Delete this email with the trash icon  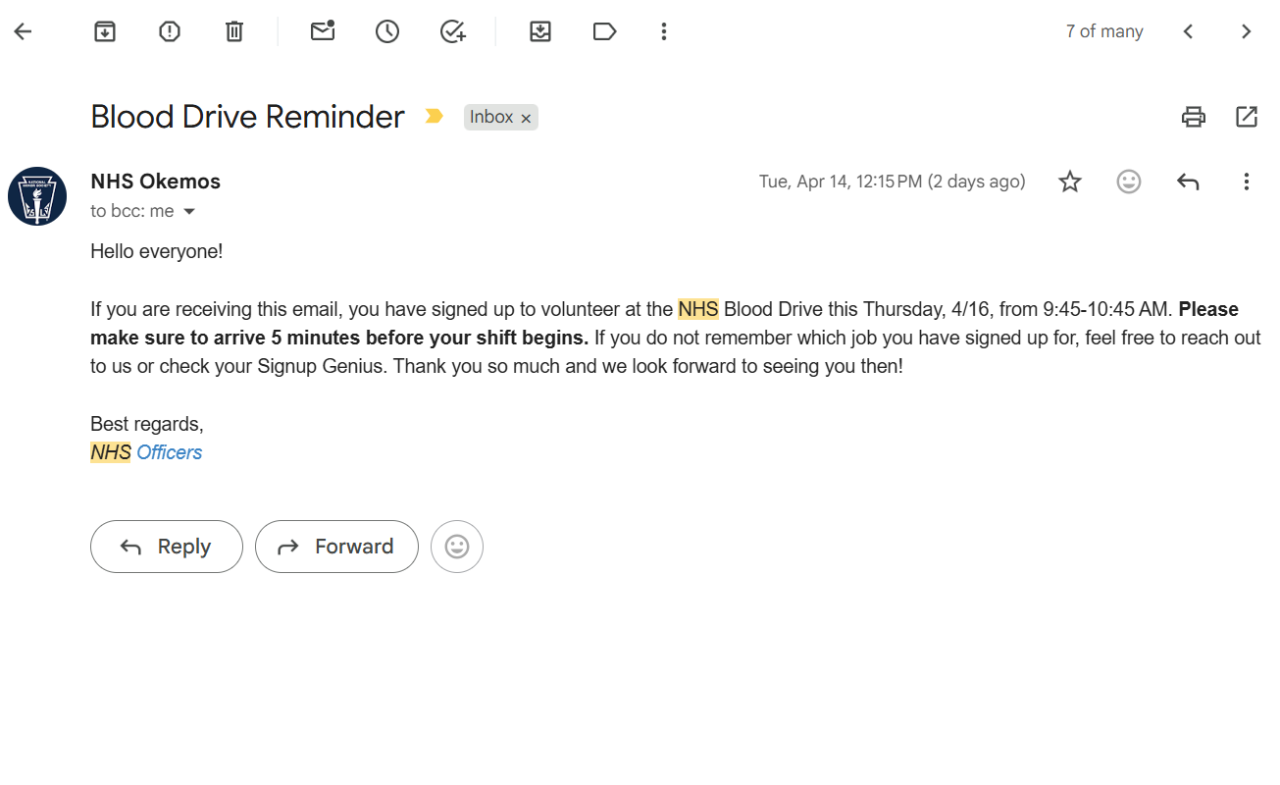(x=234, y=32)
